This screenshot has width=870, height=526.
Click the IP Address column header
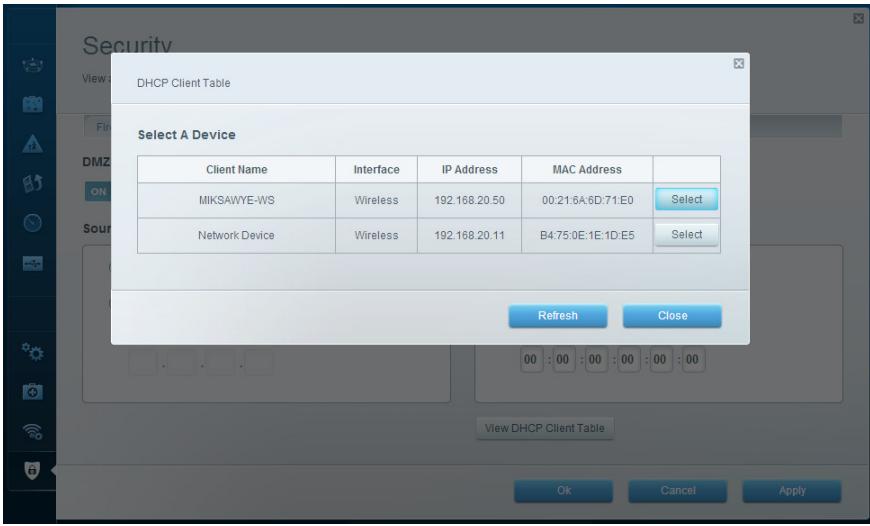pyautogui.click(x=469, y=170)
